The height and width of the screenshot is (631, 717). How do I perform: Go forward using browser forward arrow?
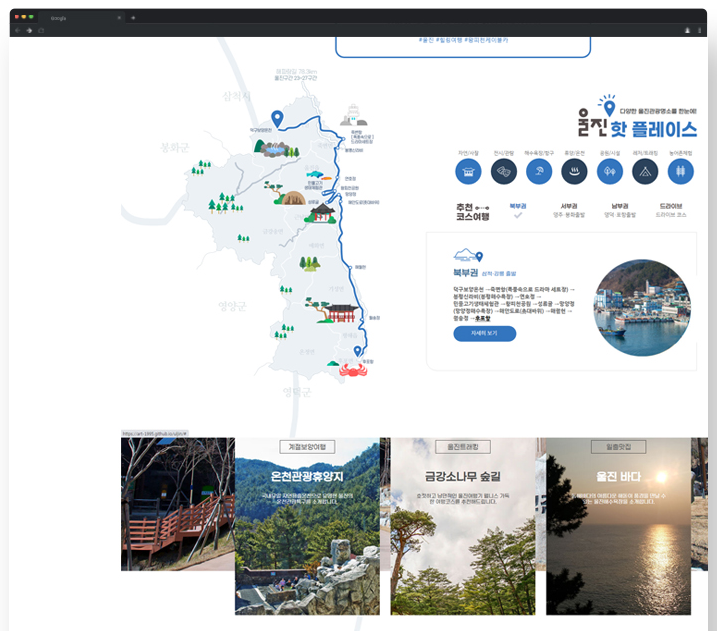coord(29,31)
